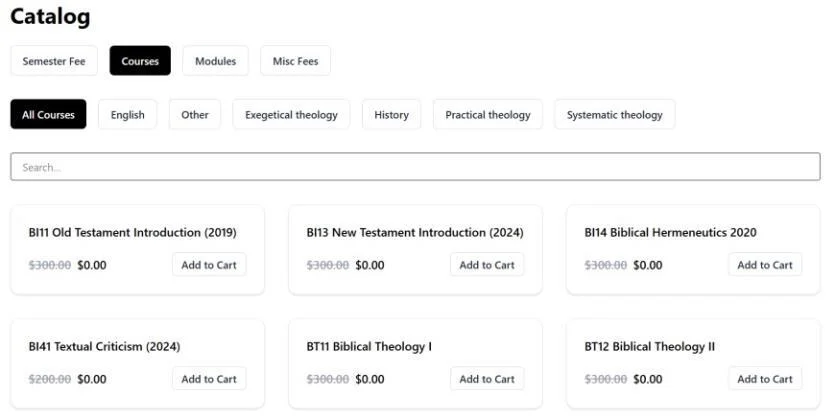Open the Misc Fees tab
Viewport: 835px width, 419px height.
coord(296,61)
